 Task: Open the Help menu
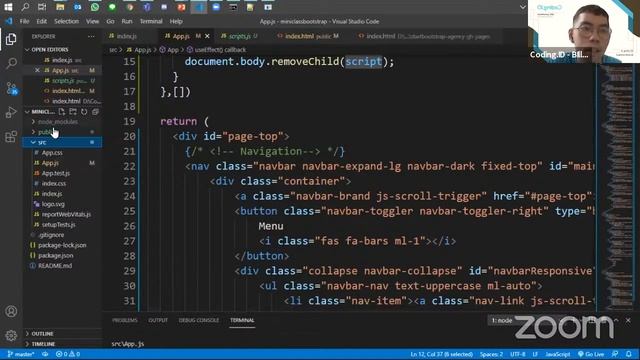click(176, 21)
